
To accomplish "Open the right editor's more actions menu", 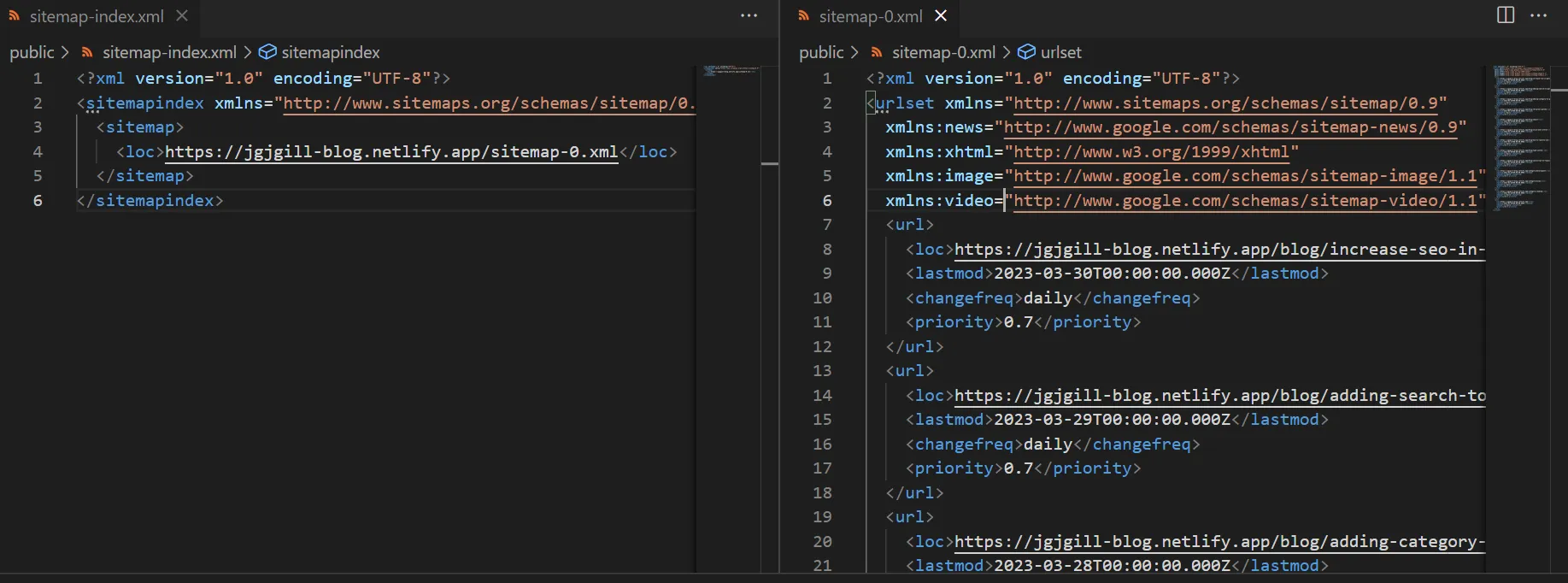I will click(x=1539, y=15).
